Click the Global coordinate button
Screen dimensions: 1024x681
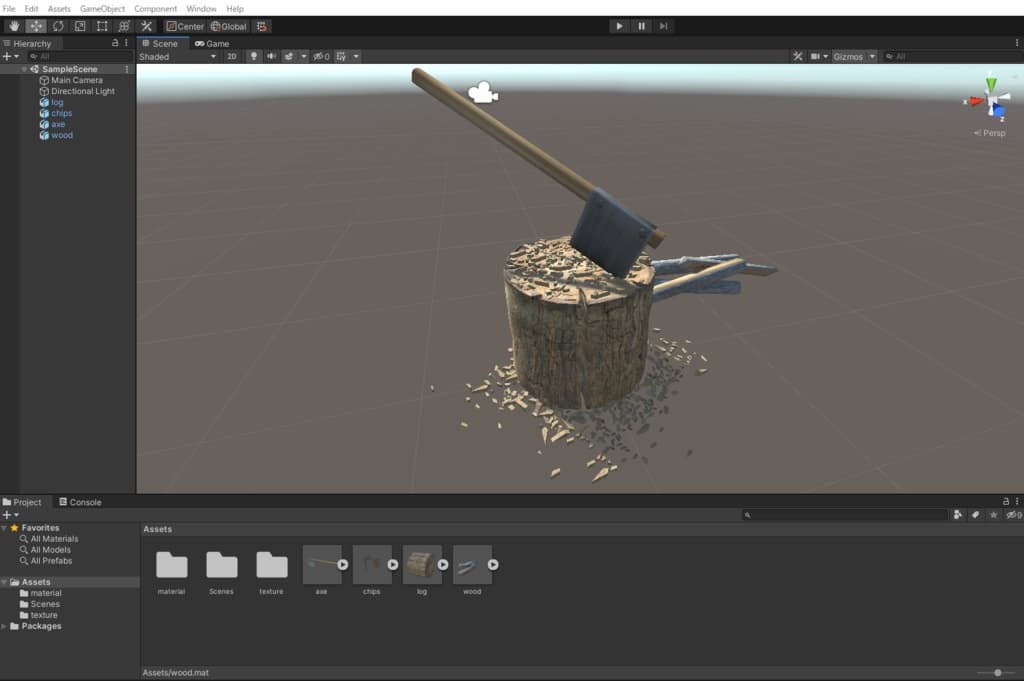[x=228, y=26]
